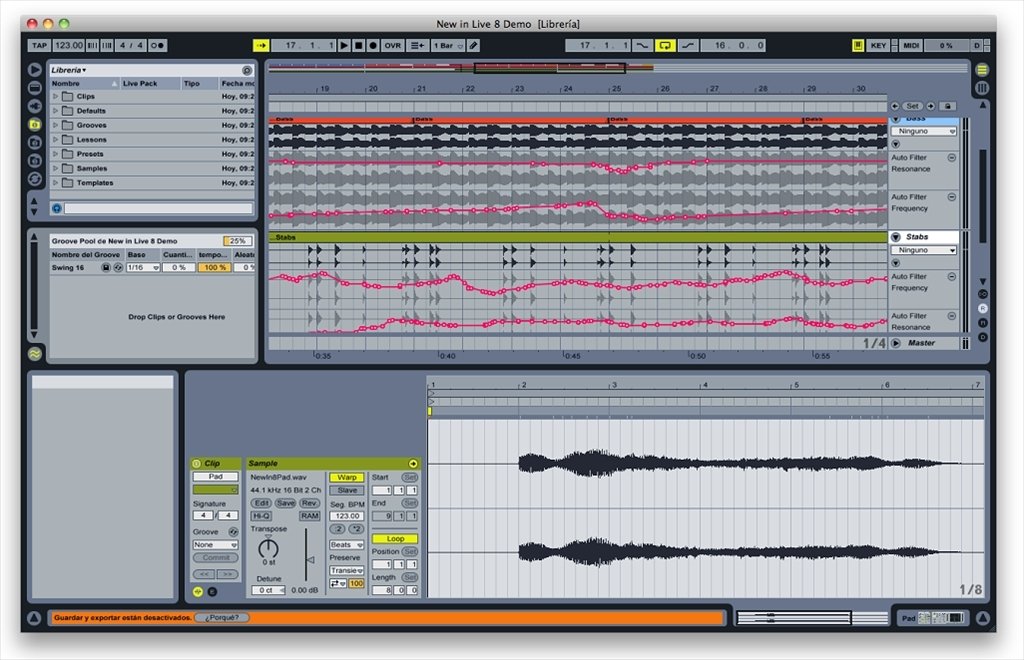The height and width of the screenshot is (660, 1024).
Task: Toggle Info View triangle at bottom left
Action: coord(34,618)
